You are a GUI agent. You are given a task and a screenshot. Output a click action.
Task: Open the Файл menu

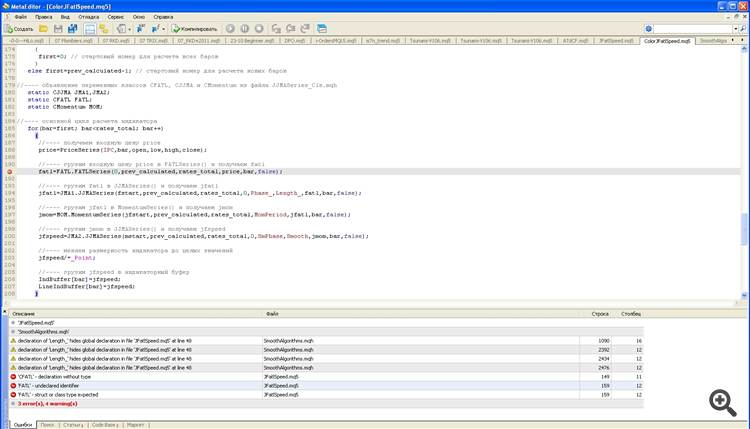click(21, 17)
